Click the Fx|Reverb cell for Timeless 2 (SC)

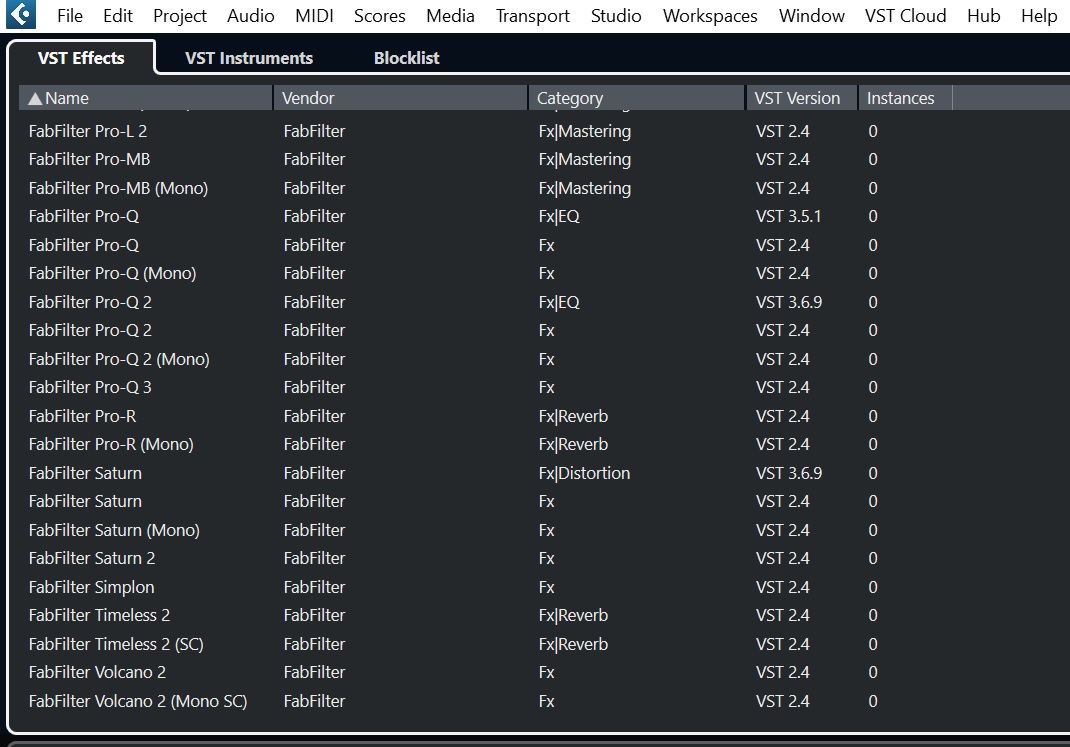coord(573,644)
